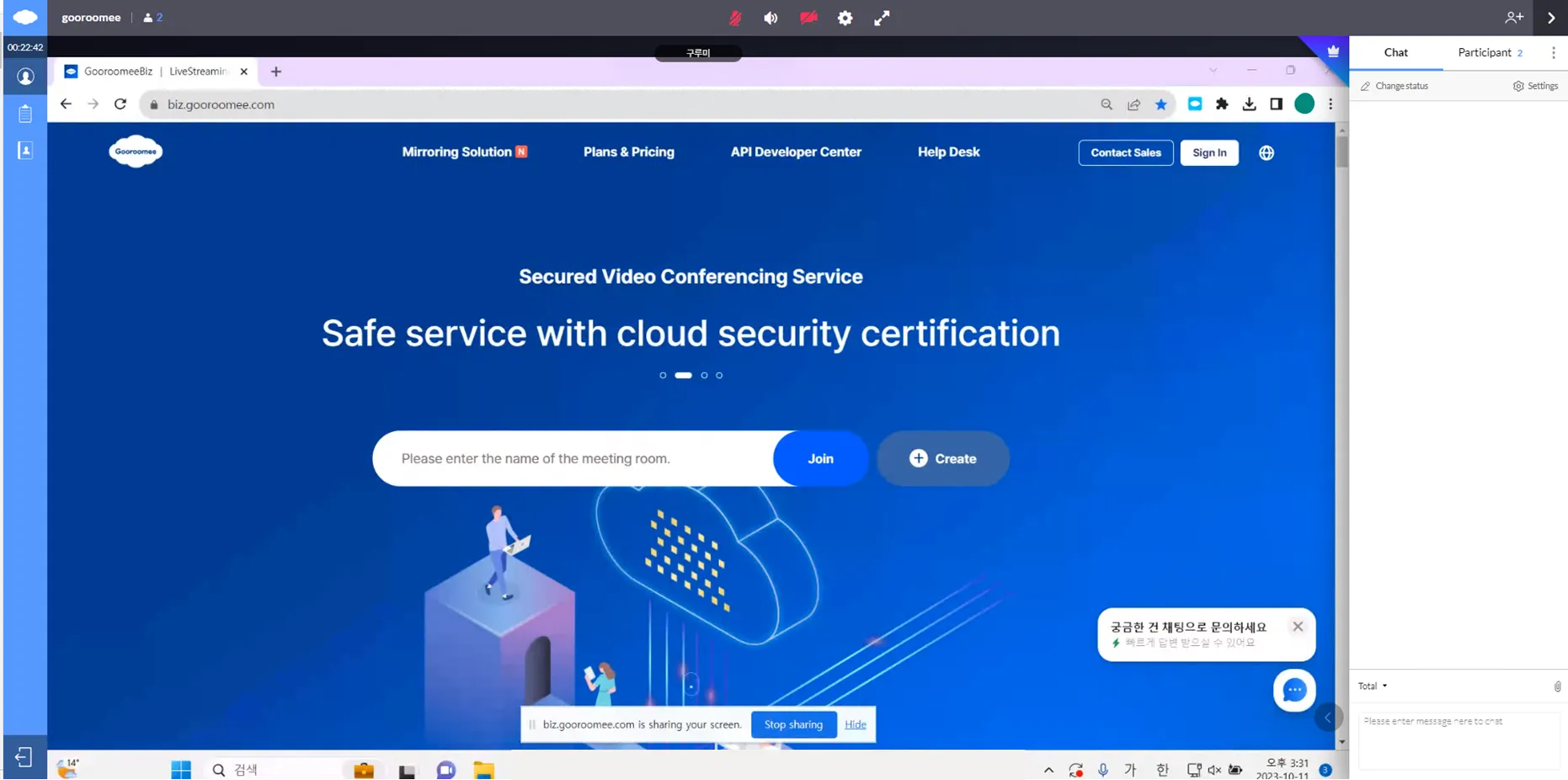
Task: Click the Sign In button
Action: pyautogui.click(x=1209, y=152)
